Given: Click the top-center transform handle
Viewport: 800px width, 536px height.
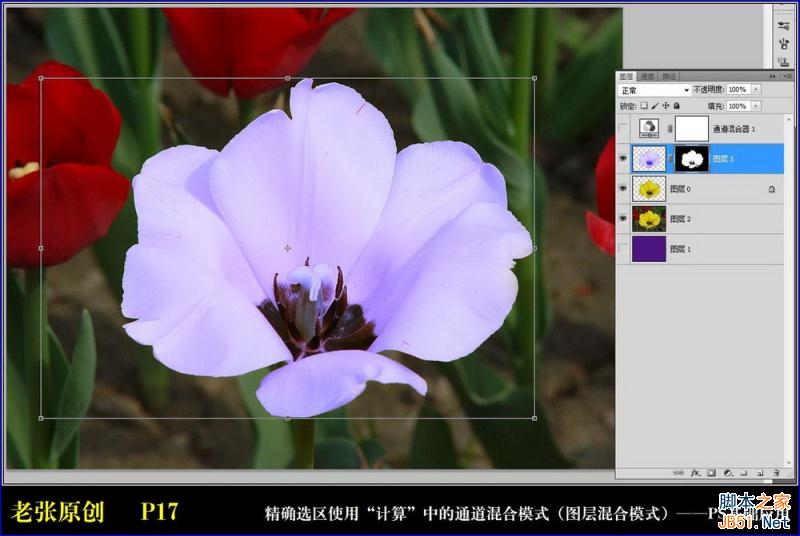Looking at the screenshot, I should click(x=288, y=79).
